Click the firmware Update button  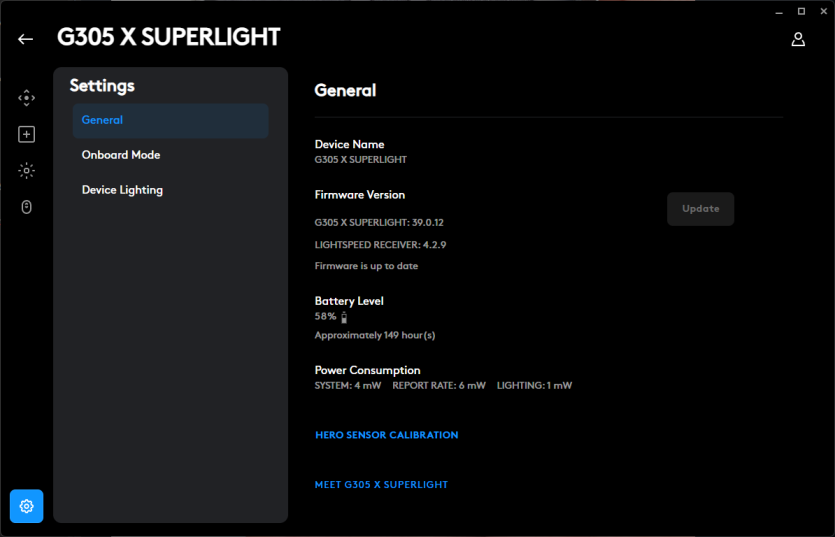700,209
